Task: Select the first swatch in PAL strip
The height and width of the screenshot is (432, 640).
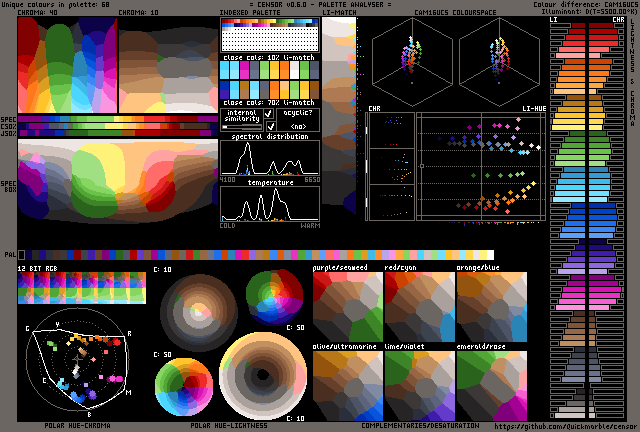Action: click(22, 255)
